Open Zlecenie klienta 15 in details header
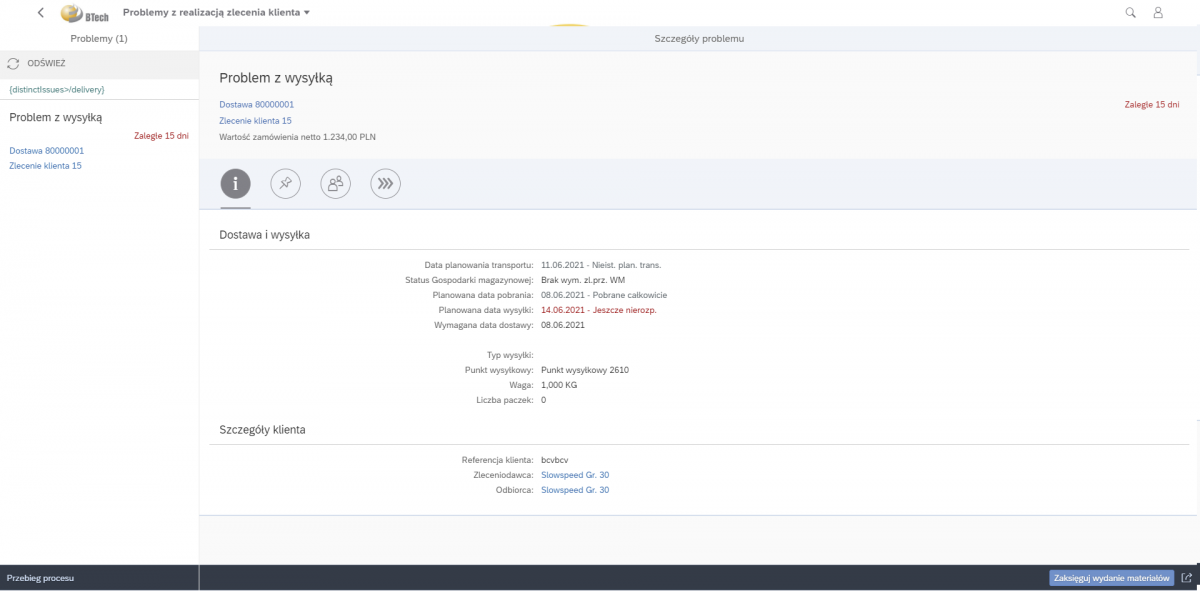The width and height of the screenshot is (1200, 591). 255,120
